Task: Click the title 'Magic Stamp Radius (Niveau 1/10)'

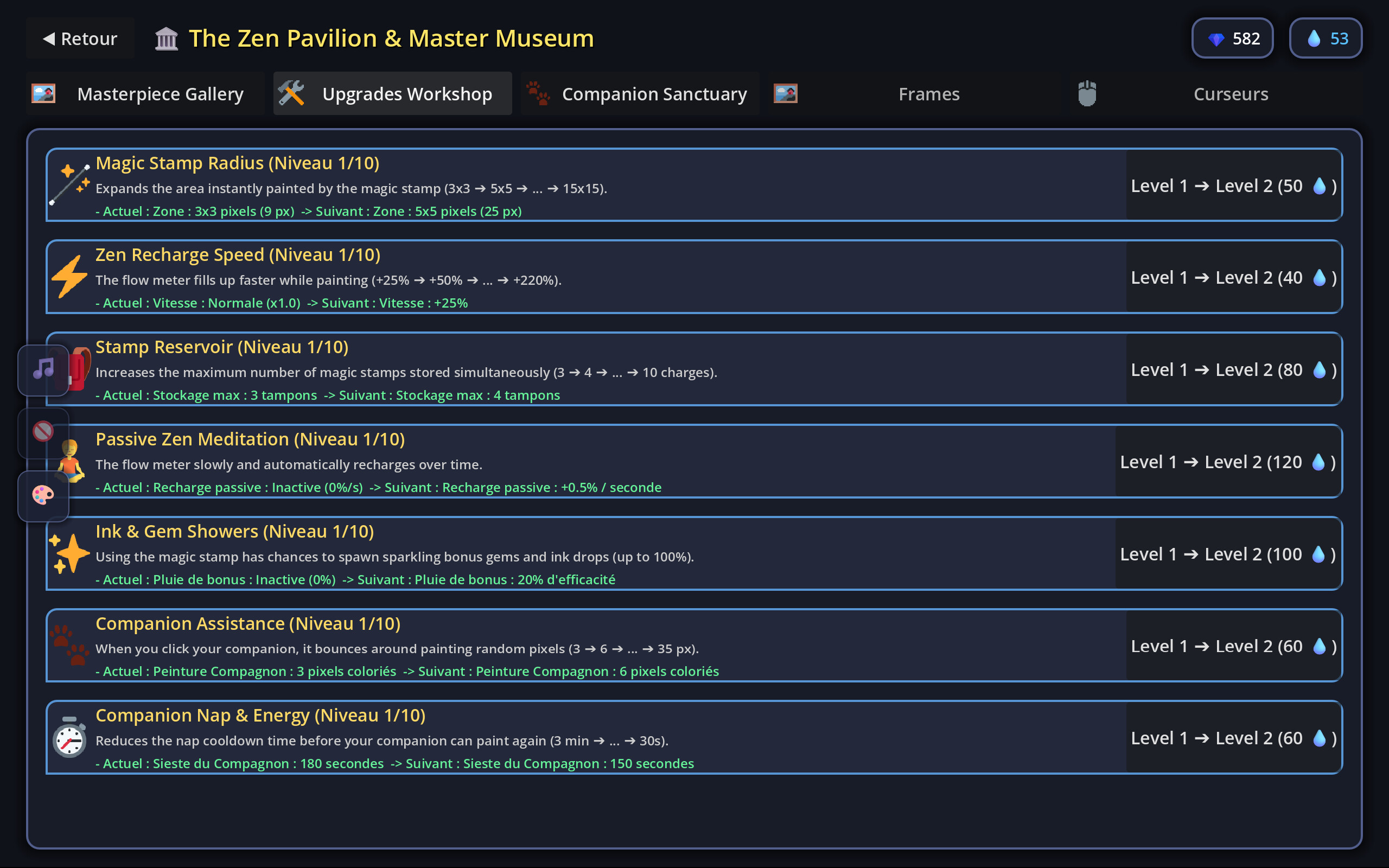Action: [x=238, y=163]
